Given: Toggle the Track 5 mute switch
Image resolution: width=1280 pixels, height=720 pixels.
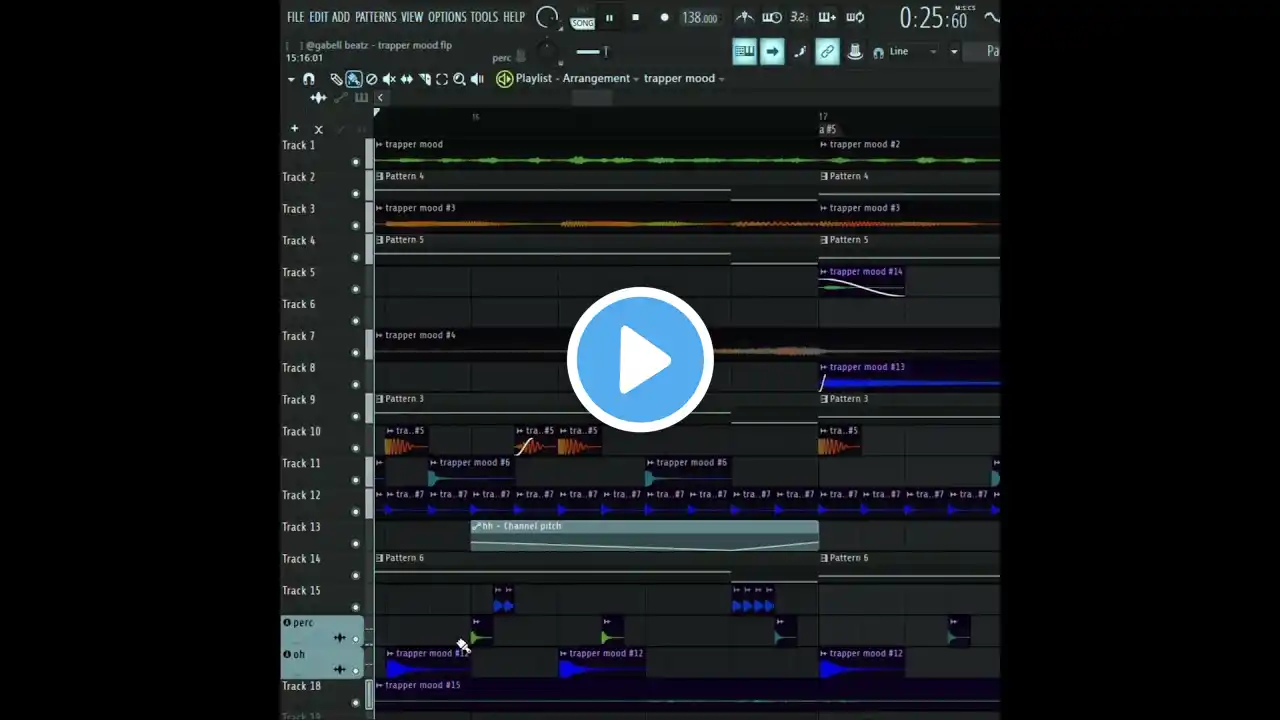Looking at the screenshot, I should [x=355, y=289].
